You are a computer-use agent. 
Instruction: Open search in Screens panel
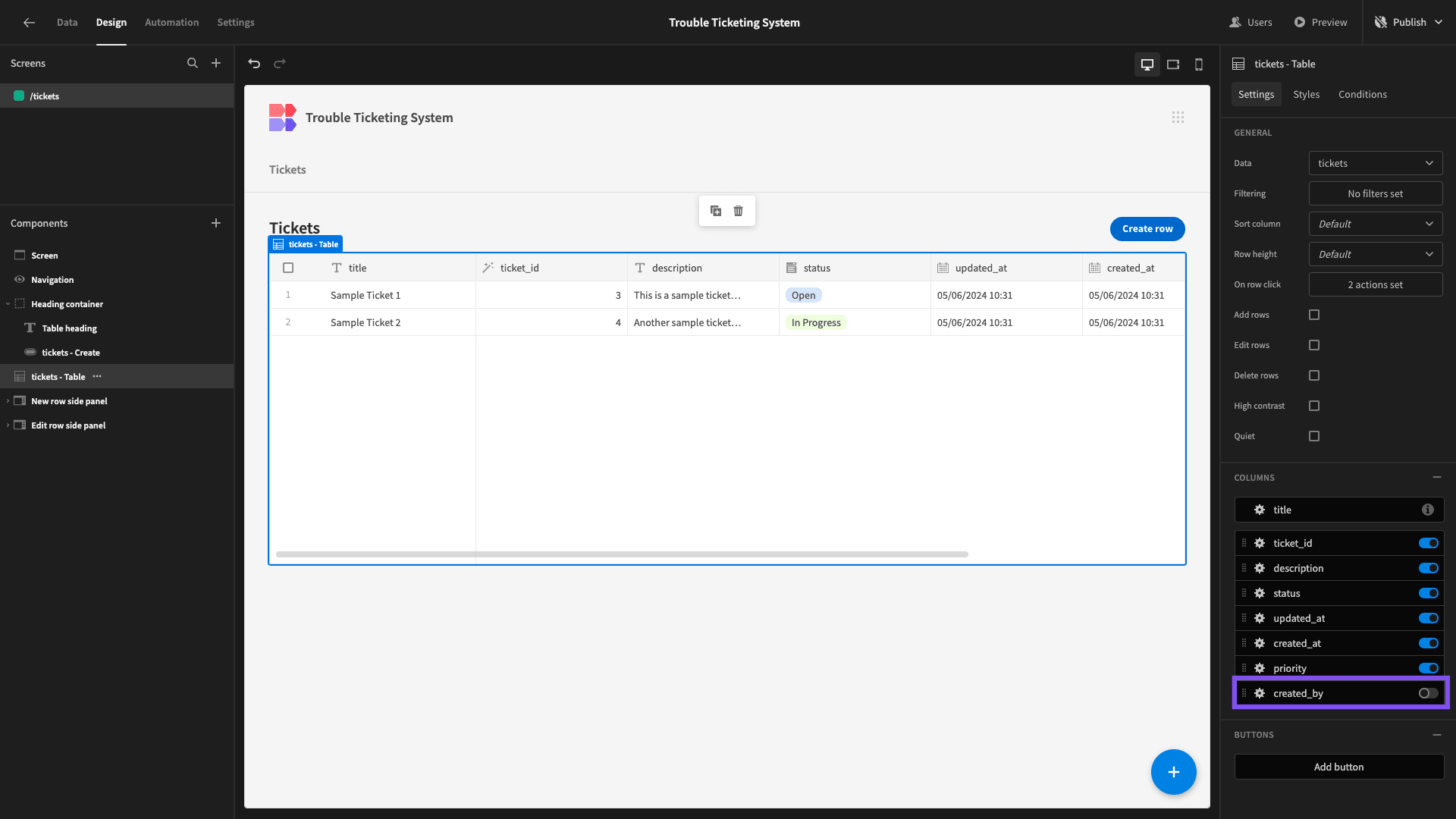tap(193, 64)
